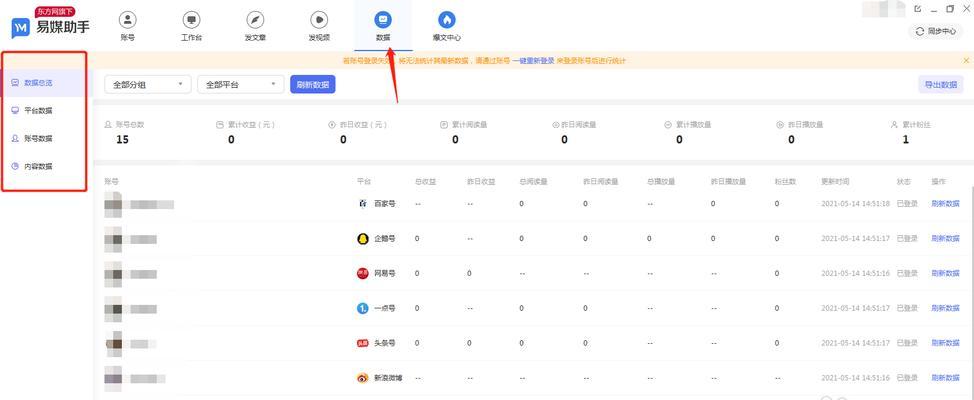
Task: Click the 新浪微博 platform icon
Action: click(363, 378)
